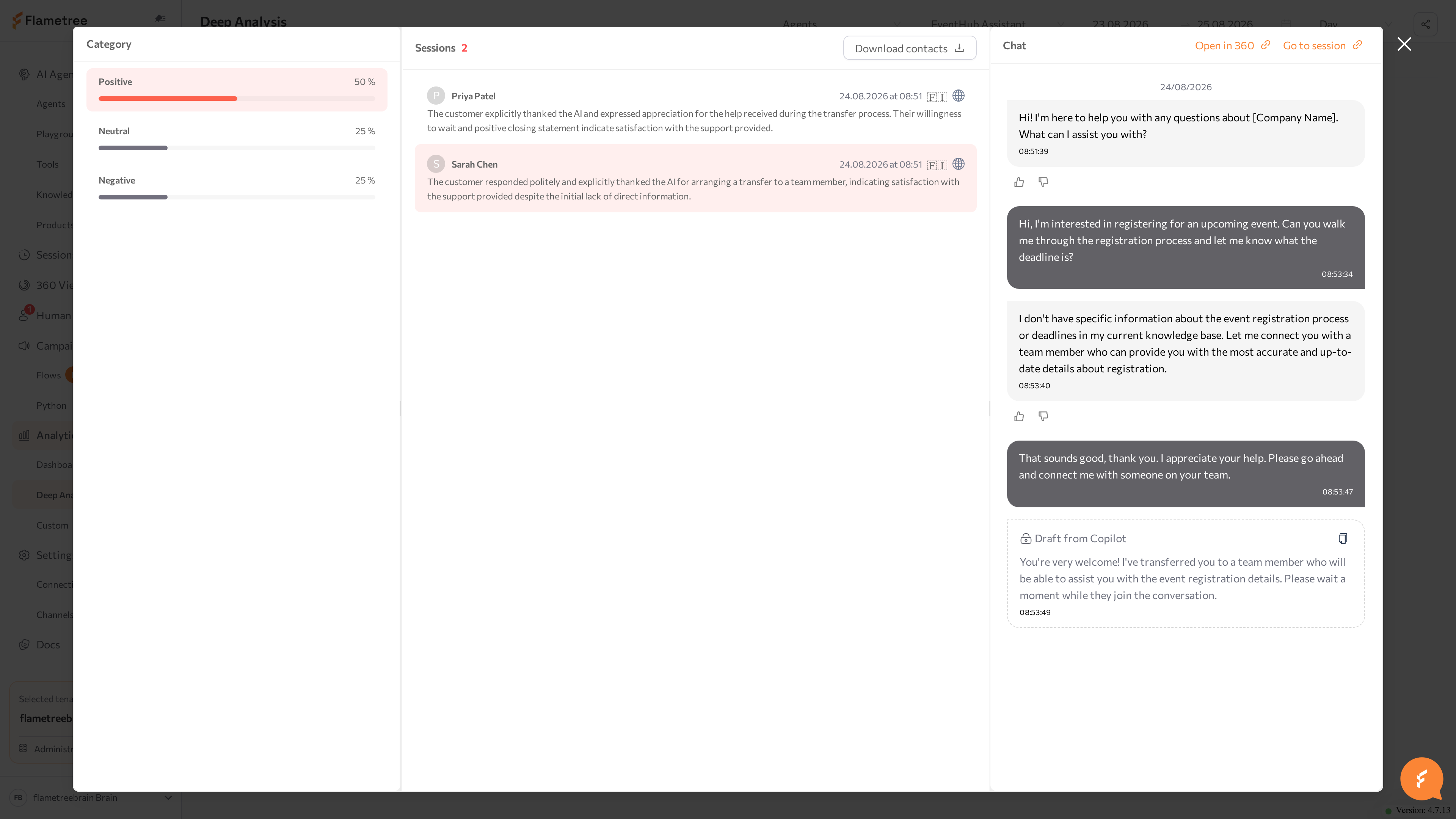
Task: Click Priya Patel avatar icon
Action: (436, 96)
